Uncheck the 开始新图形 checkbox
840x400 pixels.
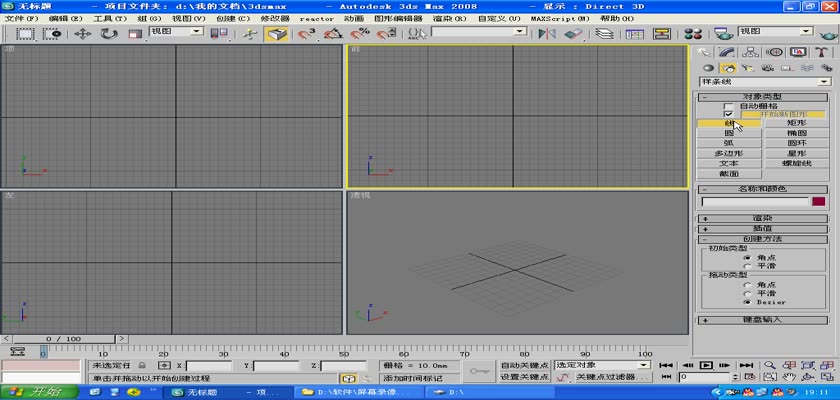tap(728, 115)
